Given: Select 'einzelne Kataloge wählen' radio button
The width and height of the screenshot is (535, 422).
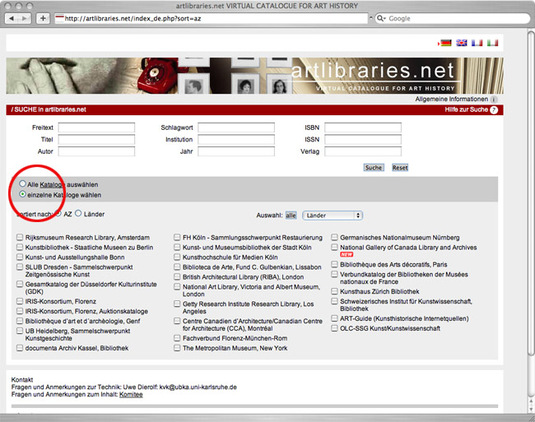Looking at the screenshot, I should click(23, 194).
